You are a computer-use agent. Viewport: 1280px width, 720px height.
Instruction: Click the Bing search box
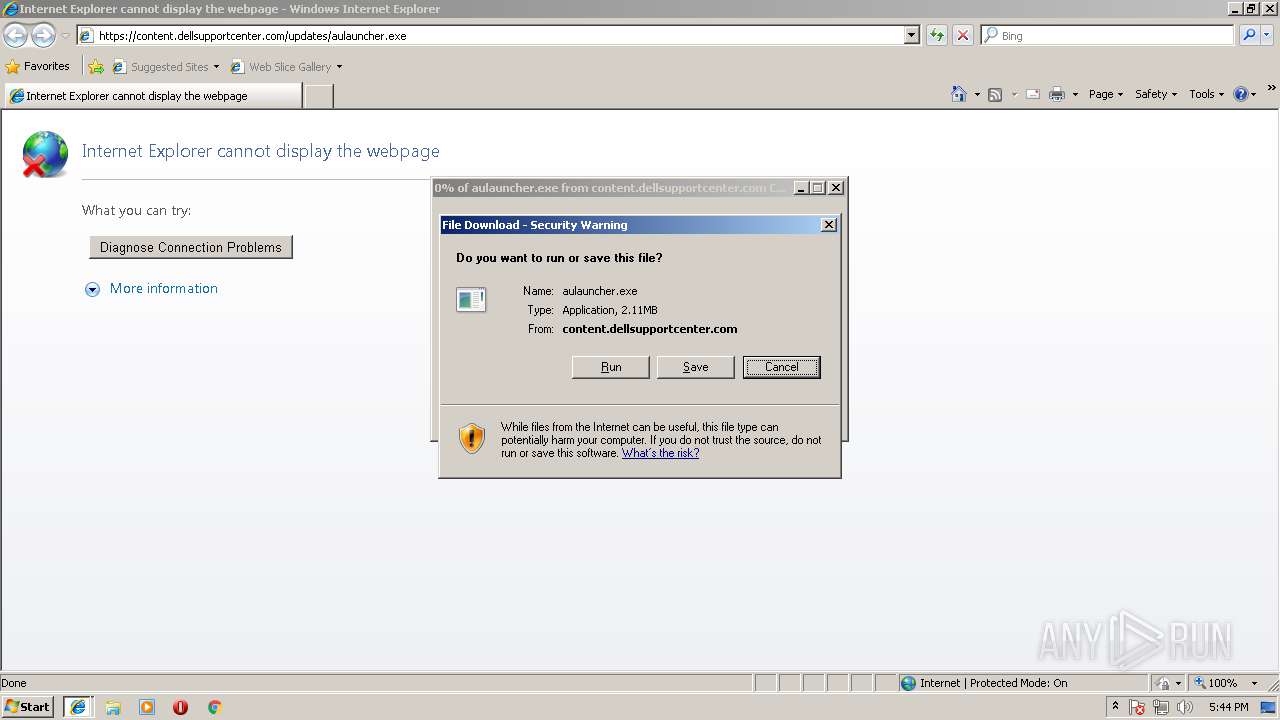click(1107, 35)
